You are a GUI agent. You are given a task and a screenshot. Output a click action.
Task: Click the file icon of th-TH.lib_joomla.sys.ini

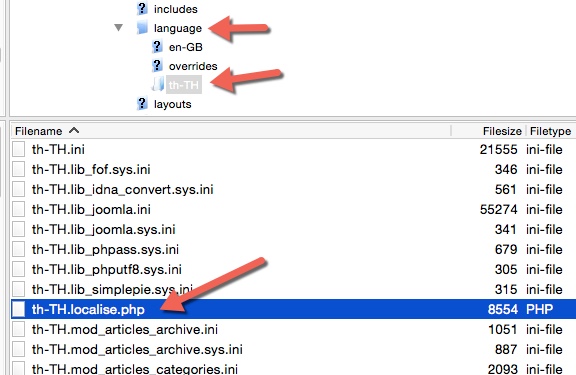[x=18, y=230]
